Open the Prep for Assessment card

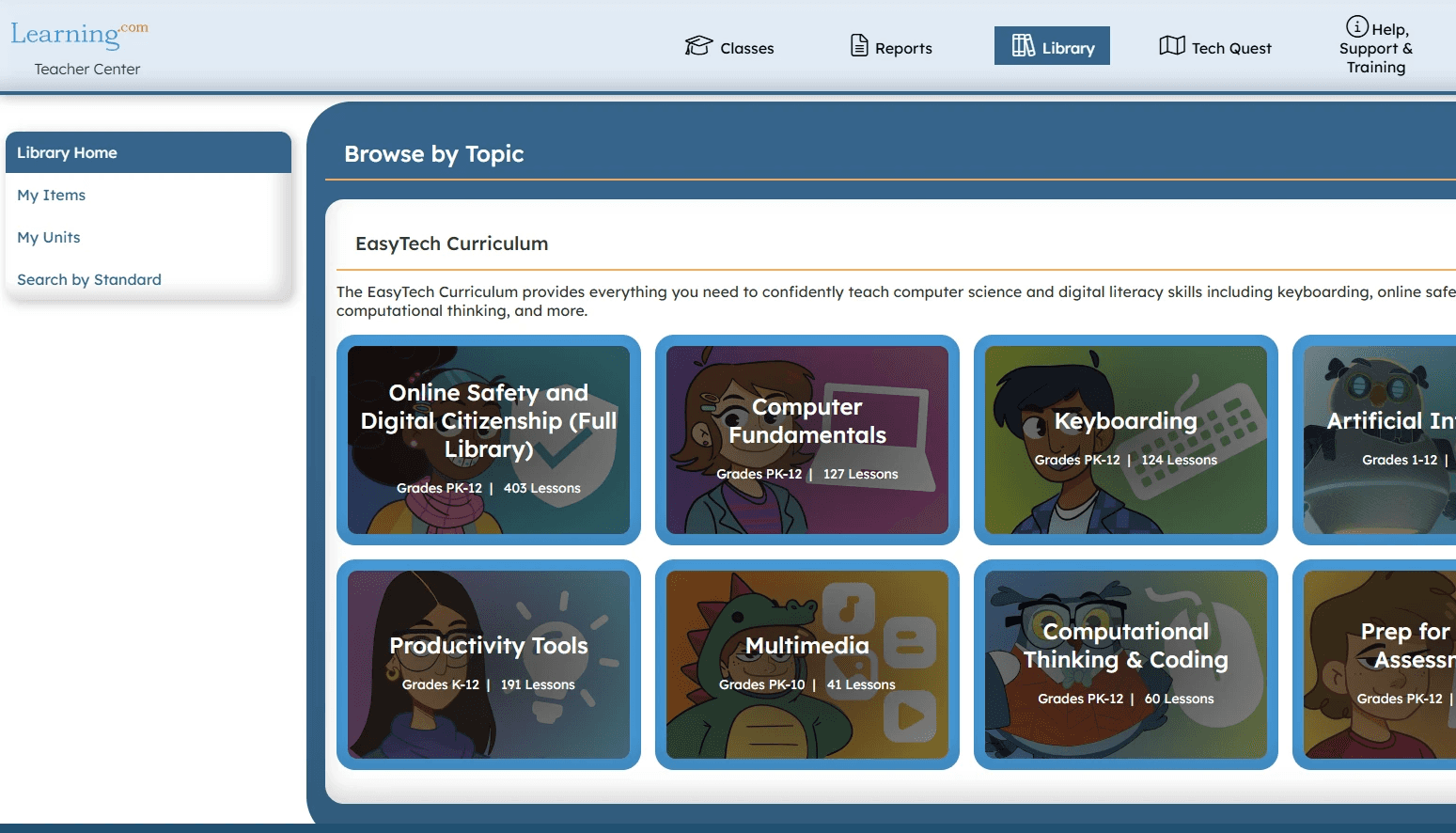1374,665
